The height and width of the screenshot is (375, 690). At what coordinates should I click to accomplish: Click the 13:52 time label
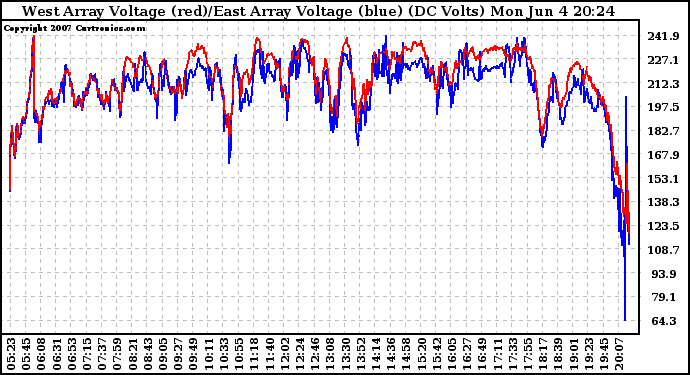361,354
